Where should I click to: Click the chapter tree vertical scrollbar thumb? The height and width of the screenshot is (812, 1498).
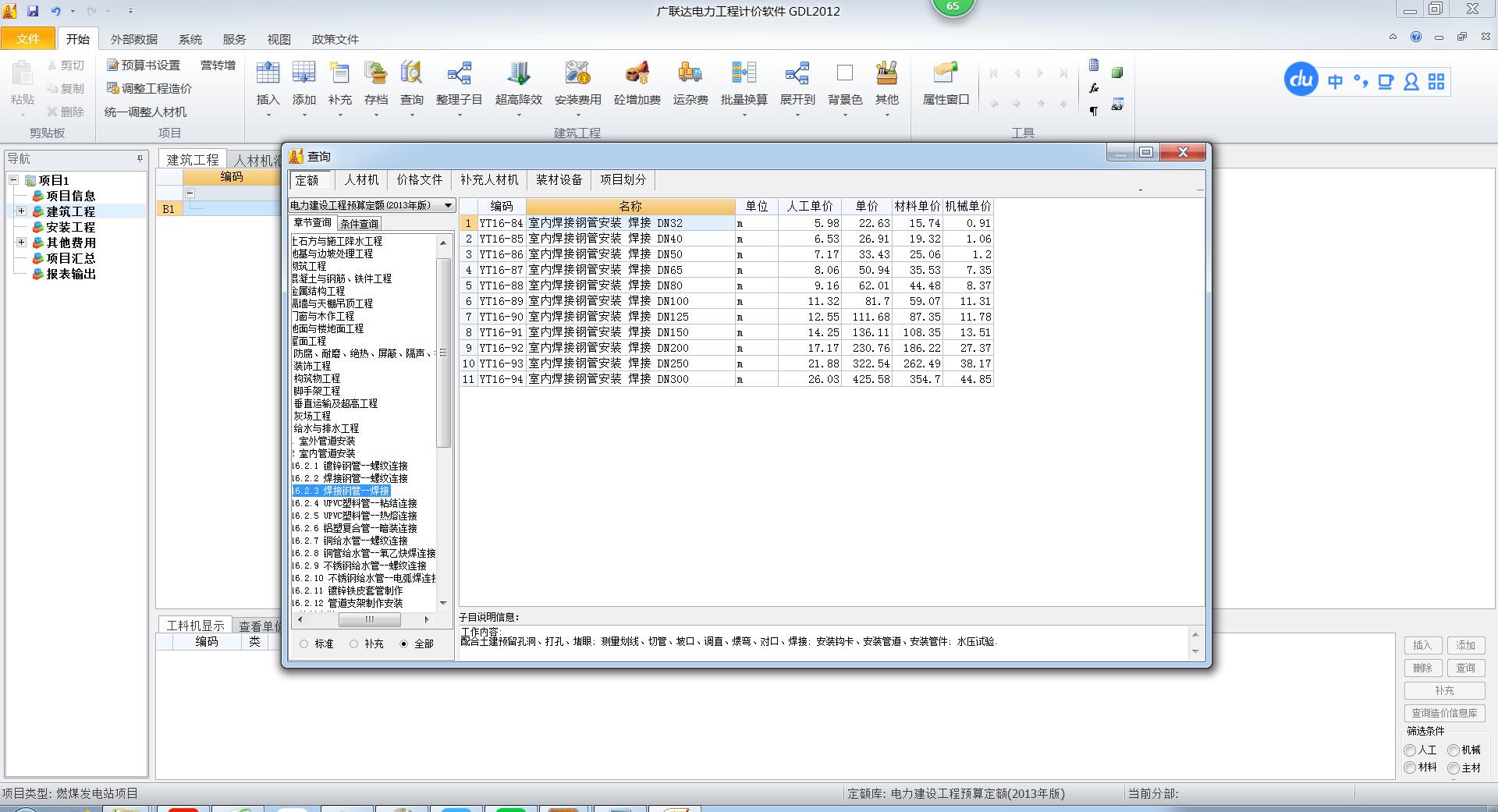click(x=443, y=353)
